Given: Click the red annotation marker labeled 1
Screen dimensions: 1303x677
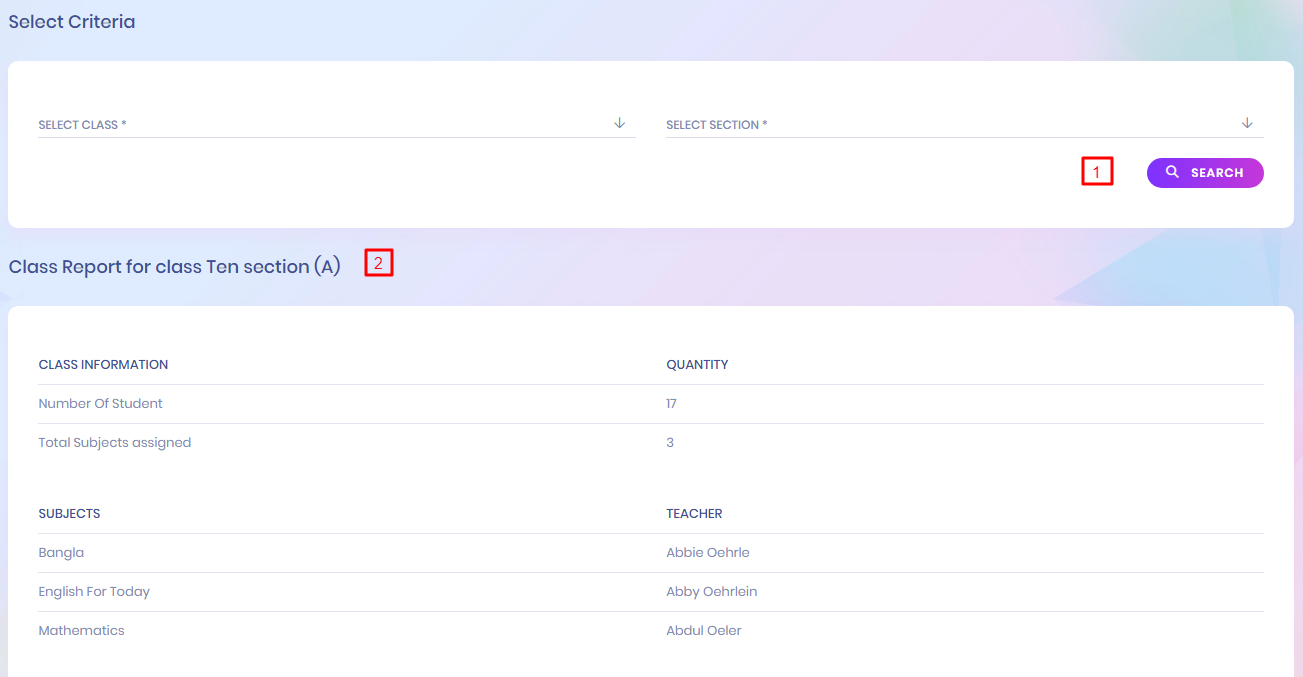Looking at the screenshot, I should pos(1097,172).
